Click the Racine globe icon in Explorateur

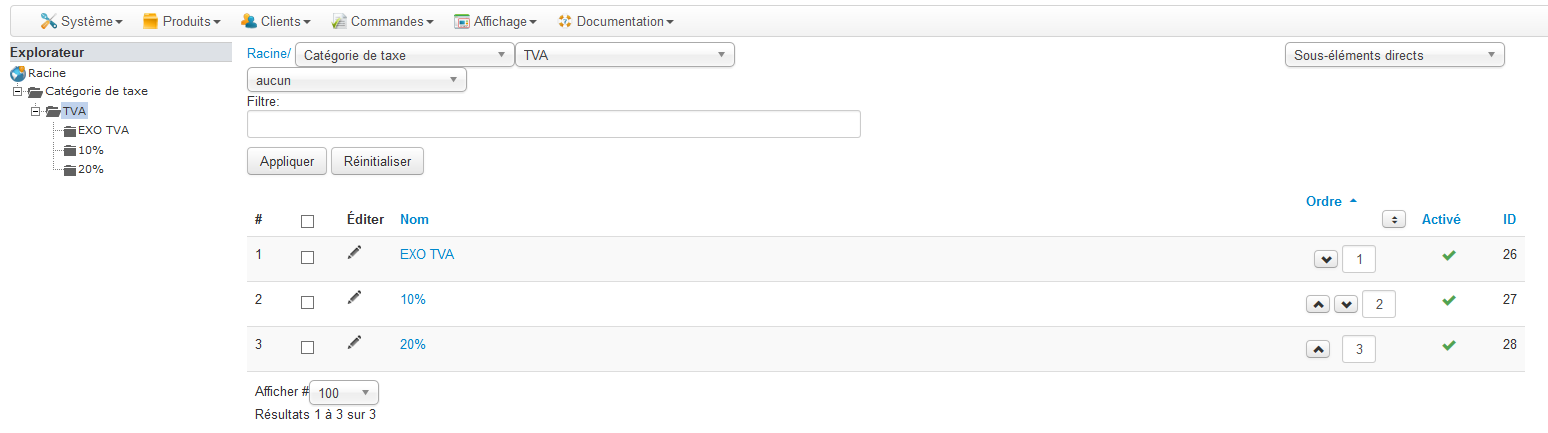pyautogui.click(x=18, y=73)
